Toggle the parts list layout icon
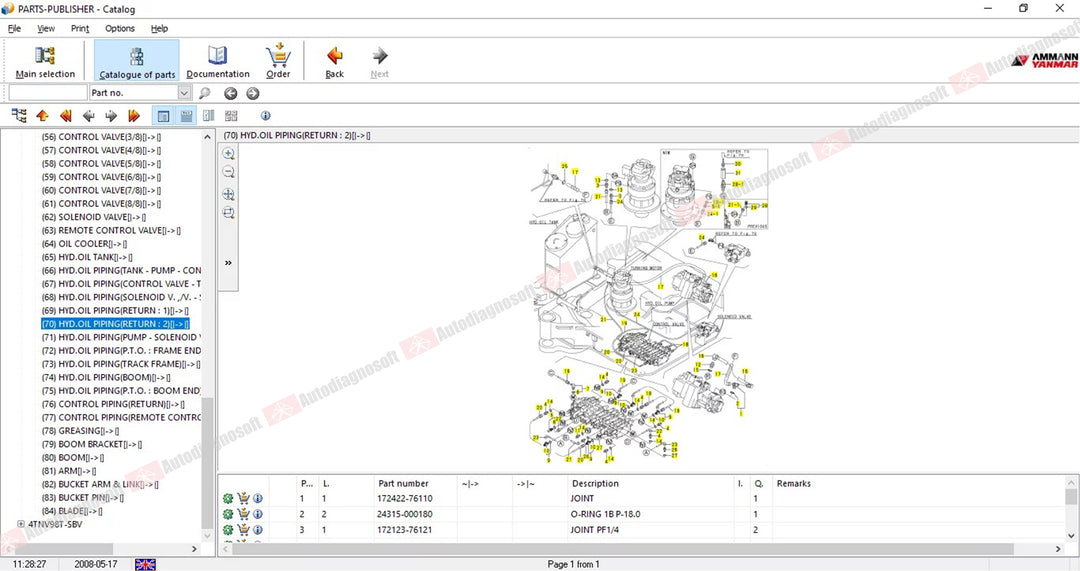 coord(186,116)
